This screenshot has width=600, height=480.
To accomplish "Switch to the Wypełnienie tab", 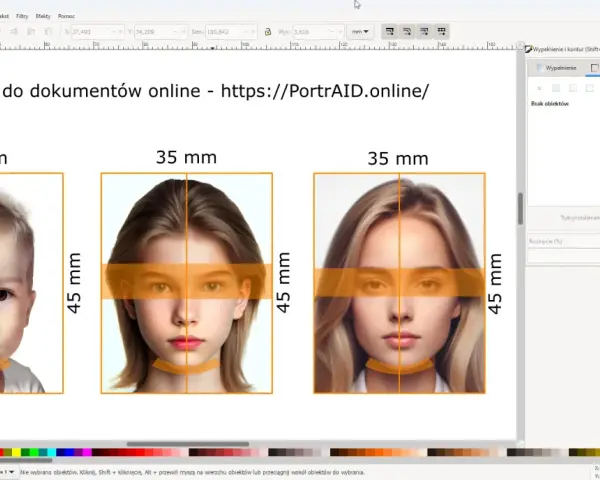I will coord(556,68).
